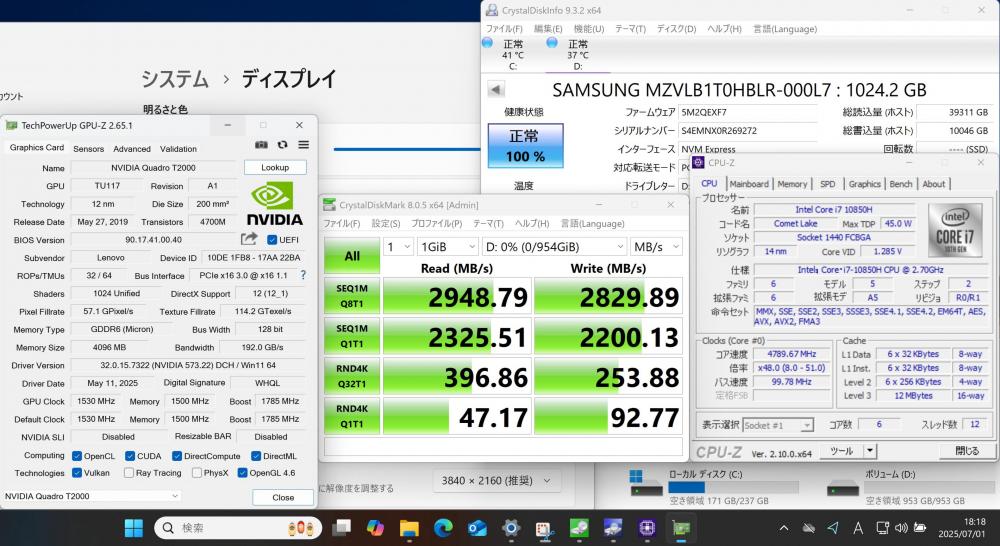1000x546 pixels.
Task: Open GPU-Z hamburger menu icon
Action: pos(304,145)
